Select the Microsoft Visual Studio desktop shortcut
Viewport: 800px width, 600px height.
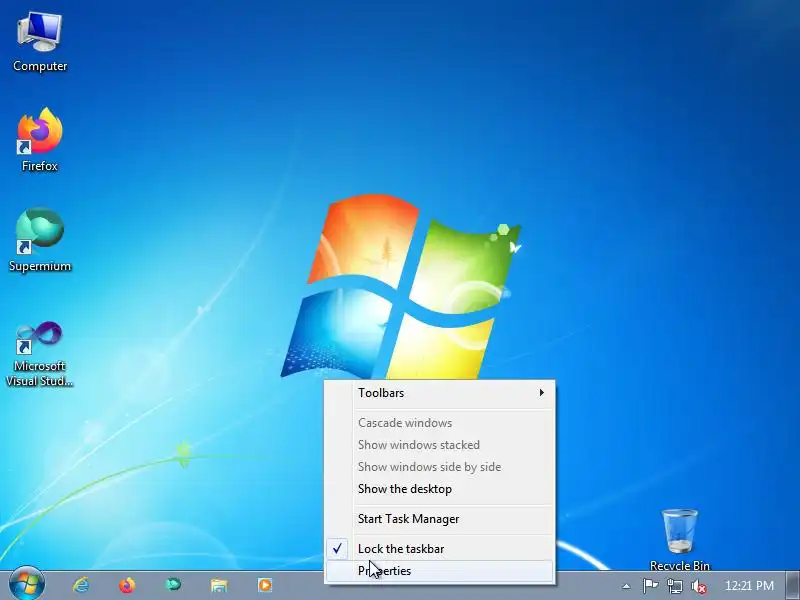(x=40, y=354)
